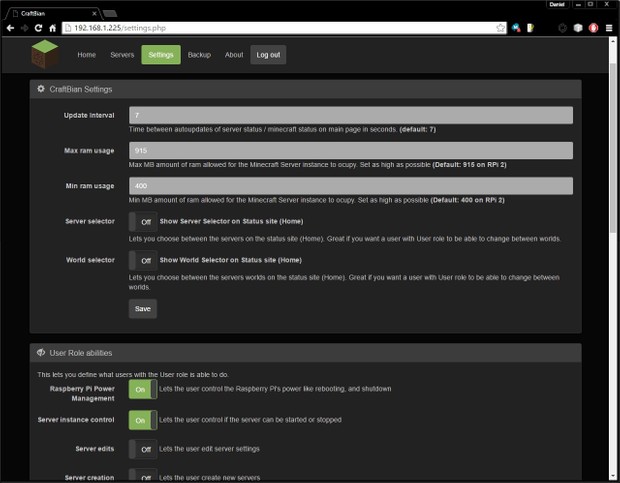Viewport: 620px width, 483px height.
Task: Click the User Role abilities header icon
Action: click(41, 353)
